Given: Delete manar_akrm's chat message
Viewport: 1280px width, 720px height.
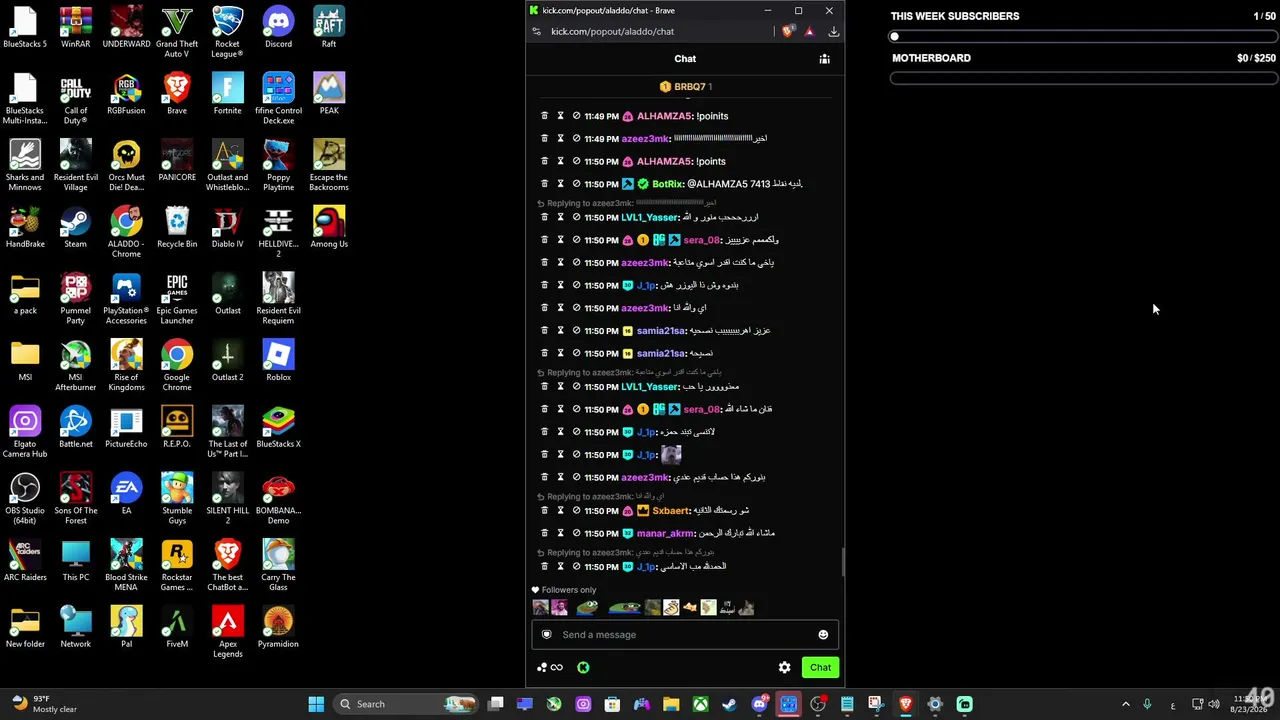Looking at the screenshot, I should click(544, 533).
